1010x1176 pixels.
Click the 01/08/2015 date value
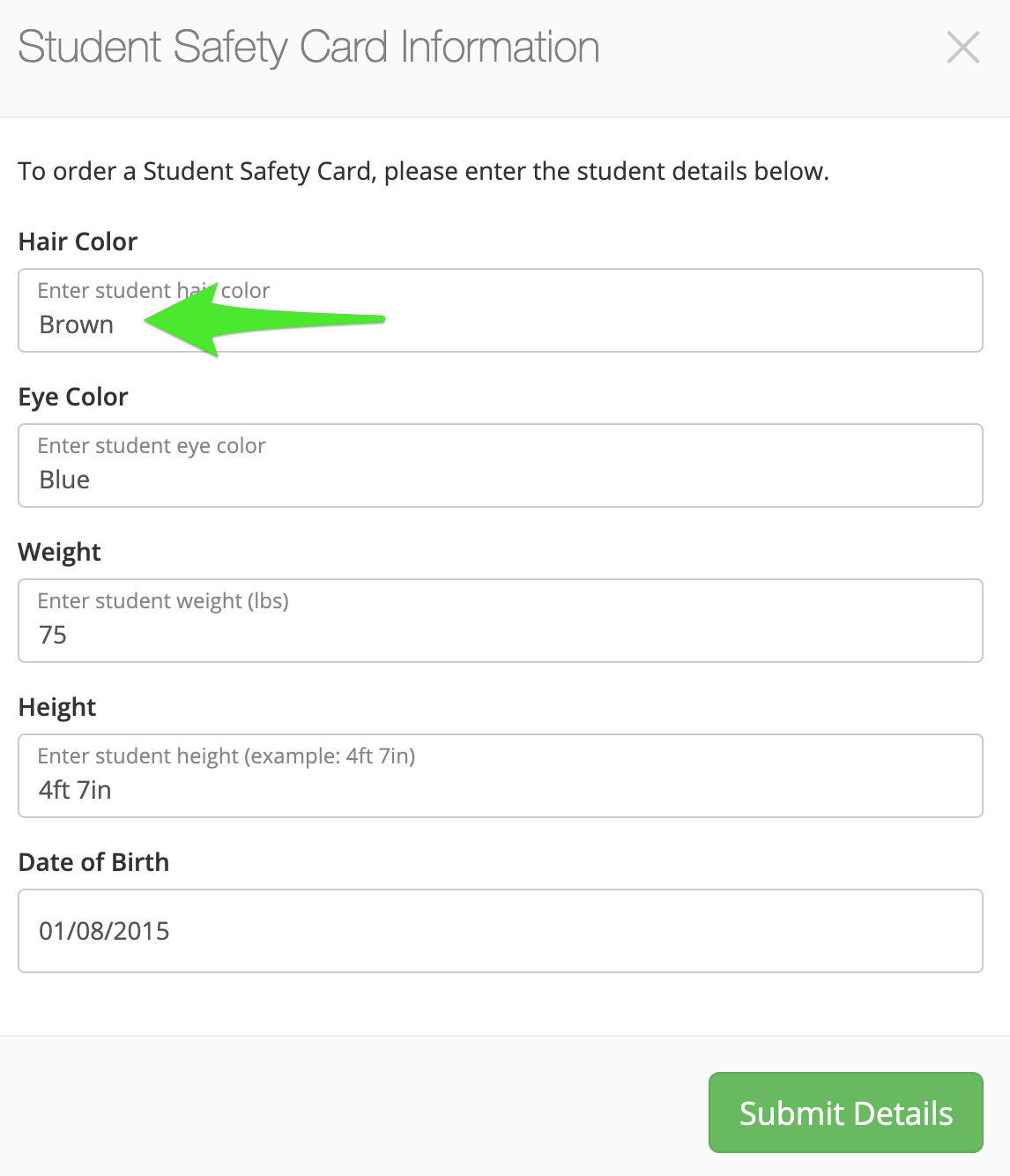click(104, 932)
